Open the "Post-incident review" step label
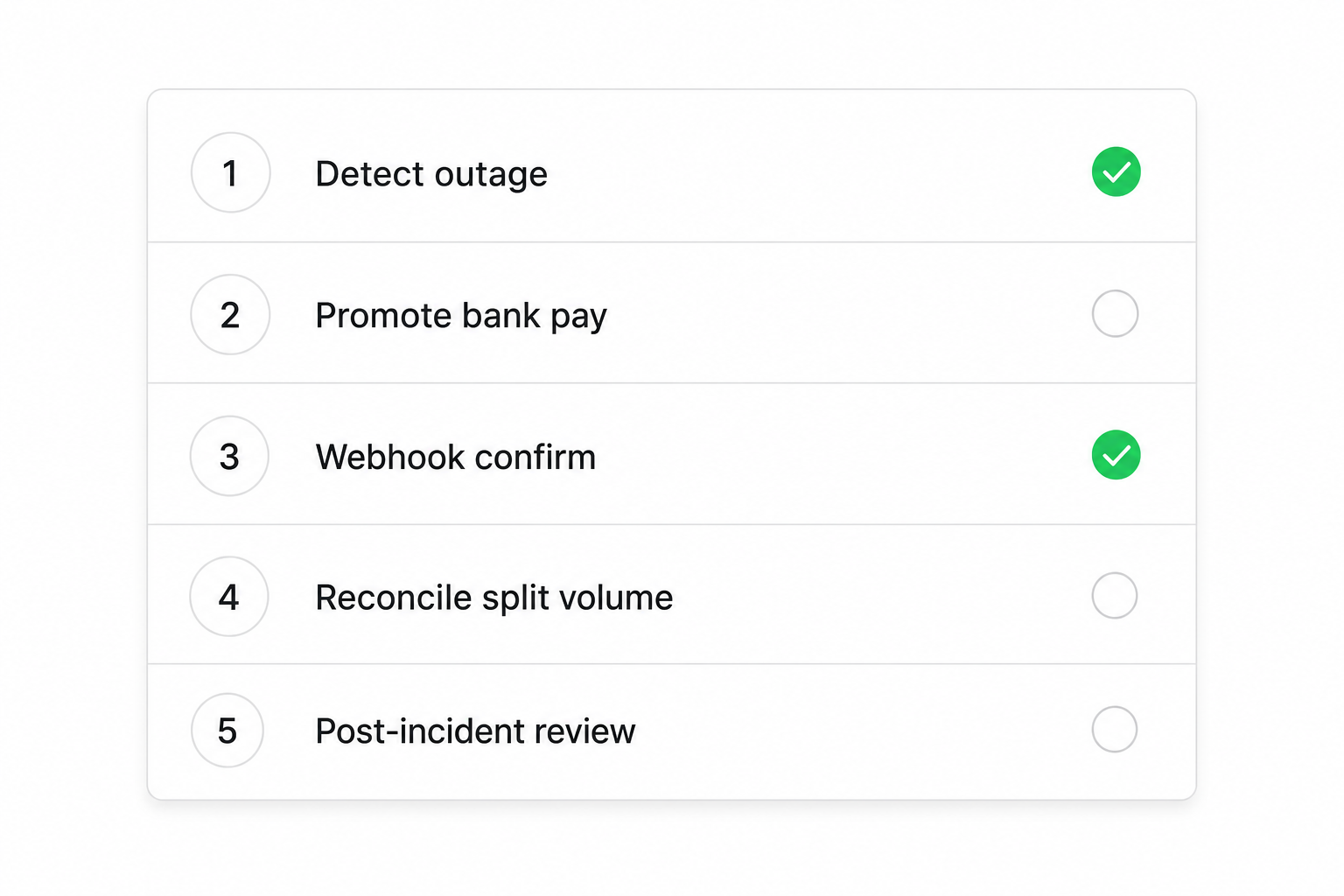 coord(475,731)
